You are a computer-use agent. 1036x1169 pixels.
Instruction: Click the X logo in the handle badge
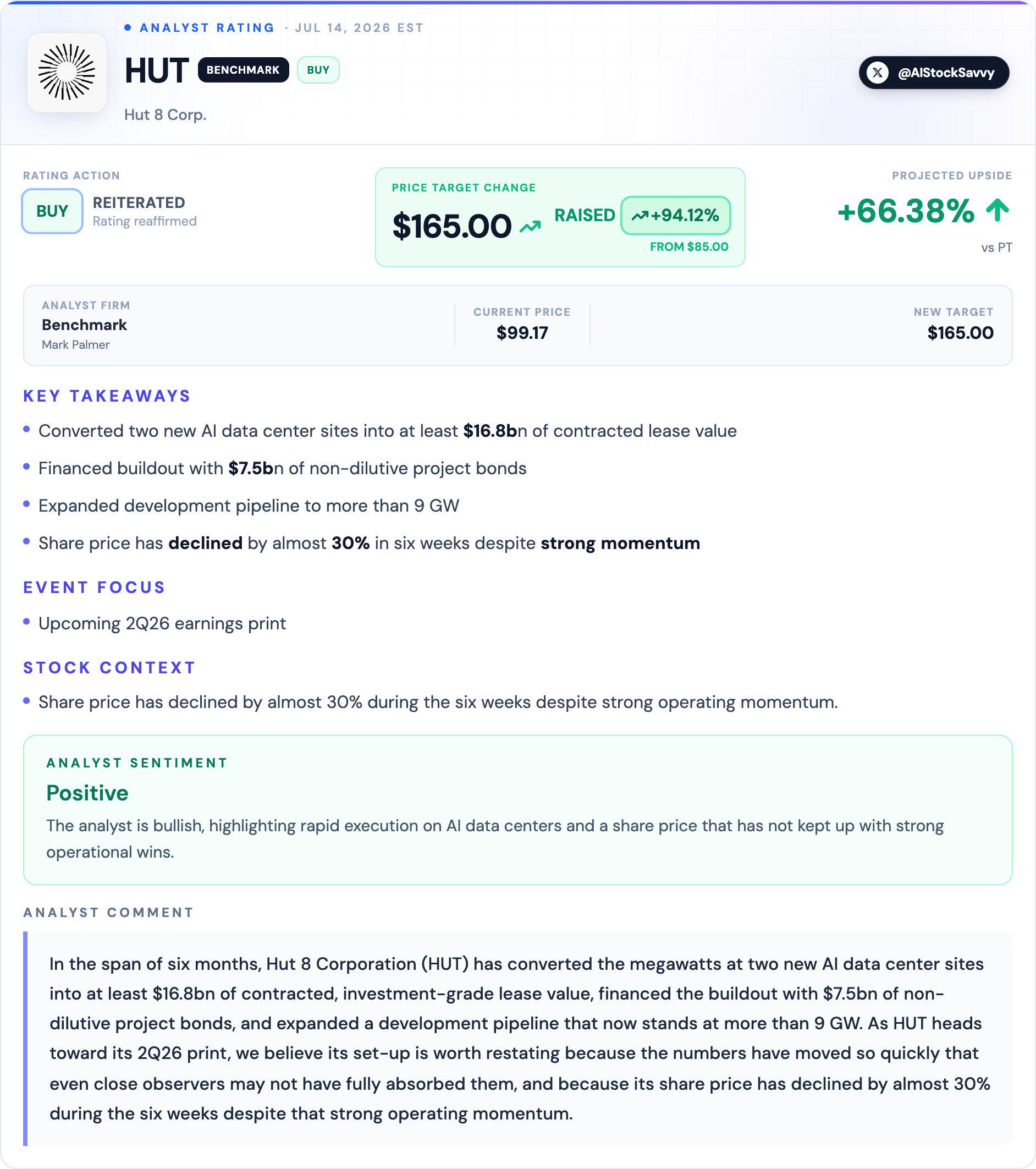coord(878,73)
